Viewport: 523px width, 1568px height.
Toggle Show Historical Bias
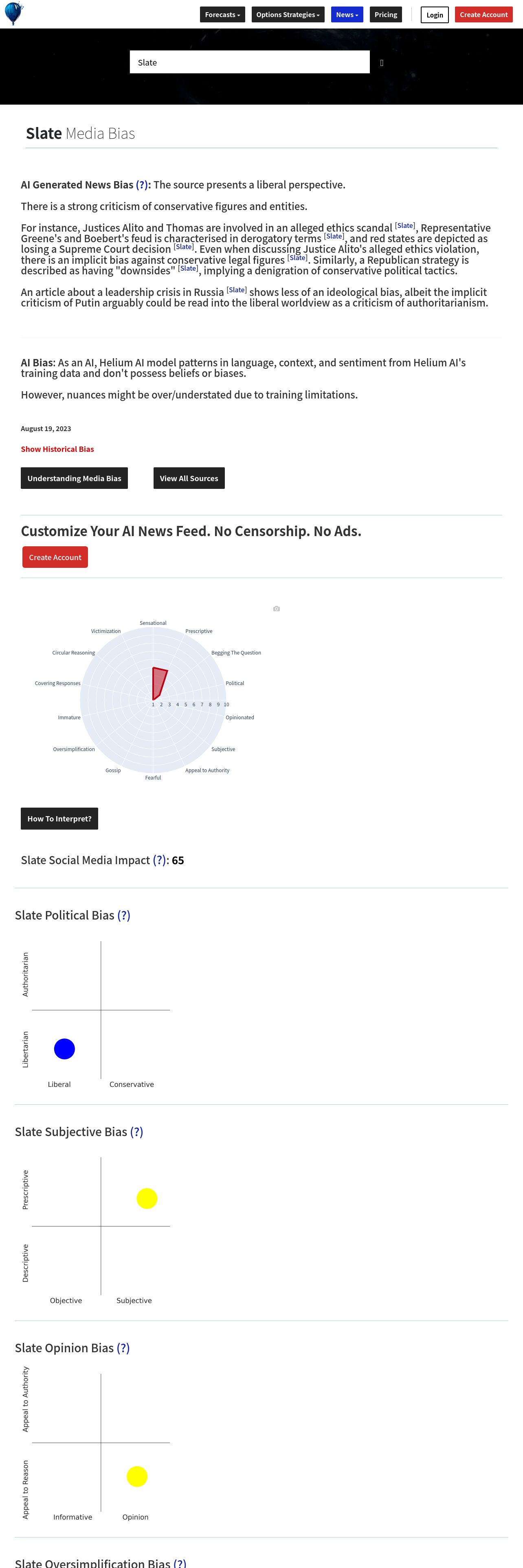click(x=57, y=449)
